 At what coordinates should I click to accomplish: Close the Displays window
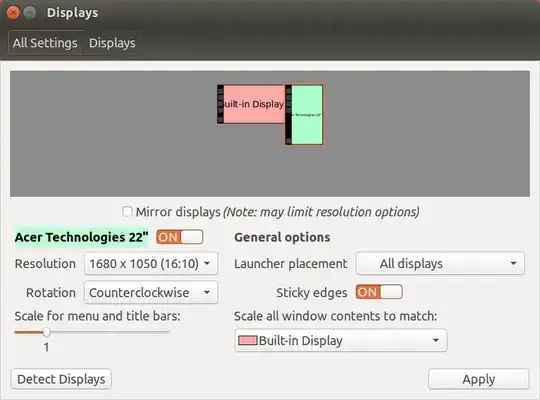[13, 13]
